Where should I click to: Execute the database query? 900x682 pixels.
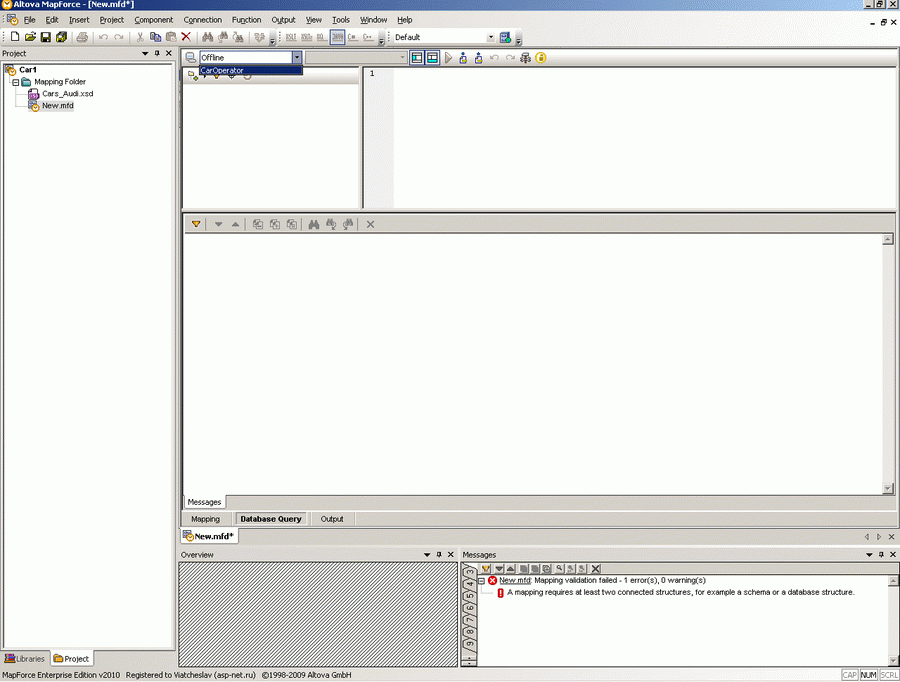coord(448,58)
